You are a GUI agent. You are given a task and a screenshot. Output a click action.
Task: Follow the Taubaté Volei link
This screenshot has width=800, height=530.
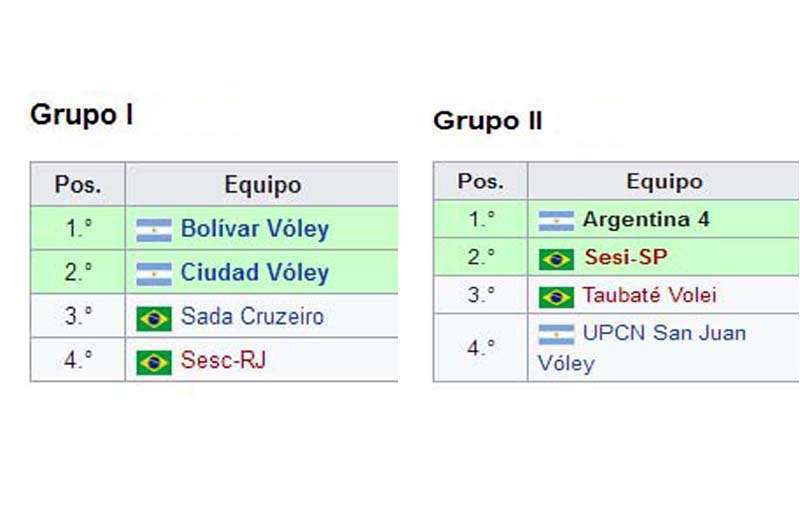[x=649, y=295]
